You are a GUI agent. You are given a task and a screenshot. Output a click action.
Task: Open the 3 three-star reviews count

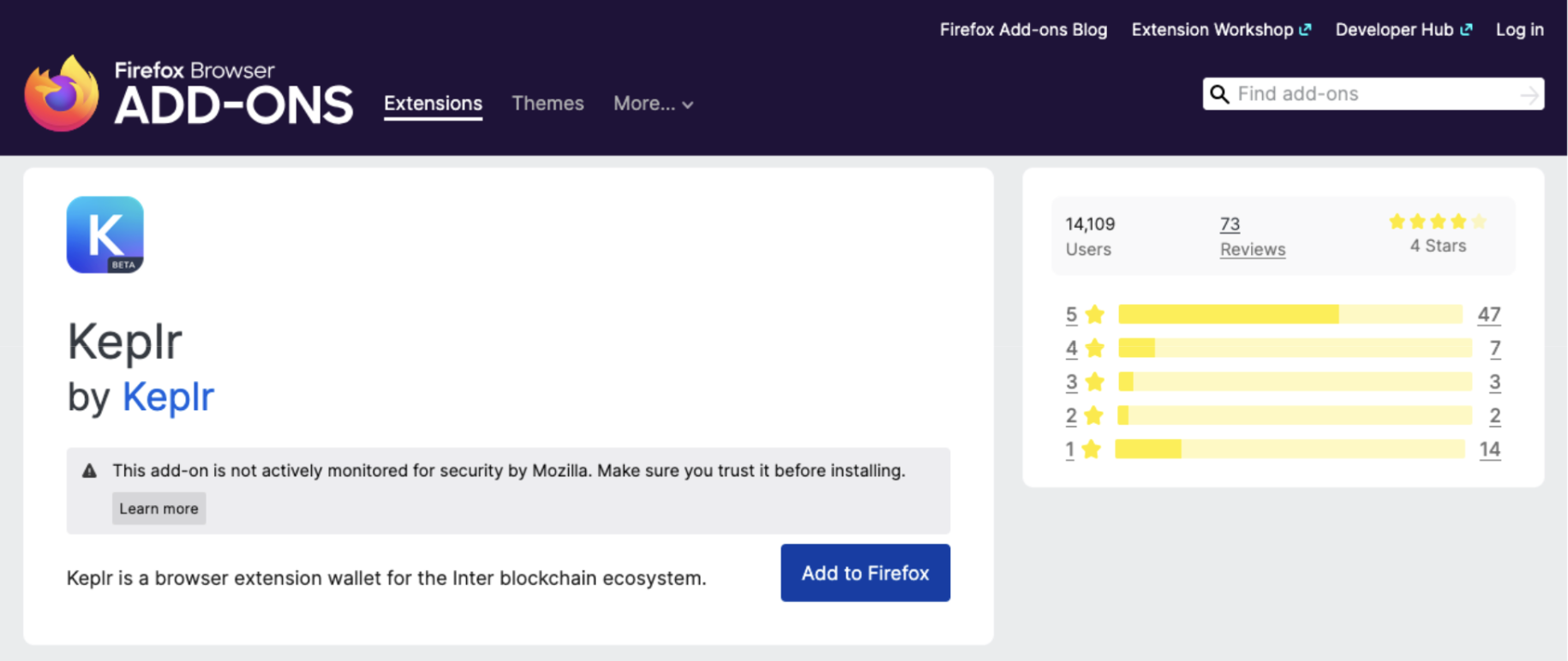click(1495, 382)
